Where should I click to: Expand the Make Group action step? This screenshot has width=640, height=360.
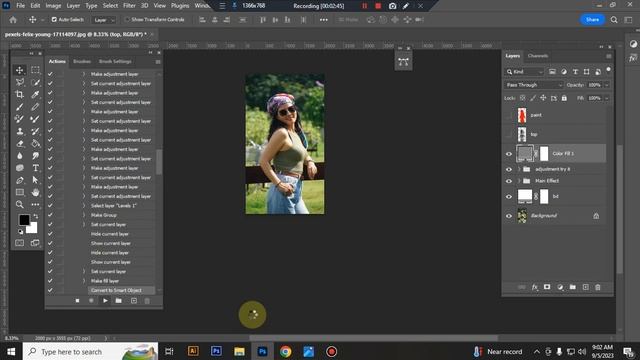coord(84,215)
